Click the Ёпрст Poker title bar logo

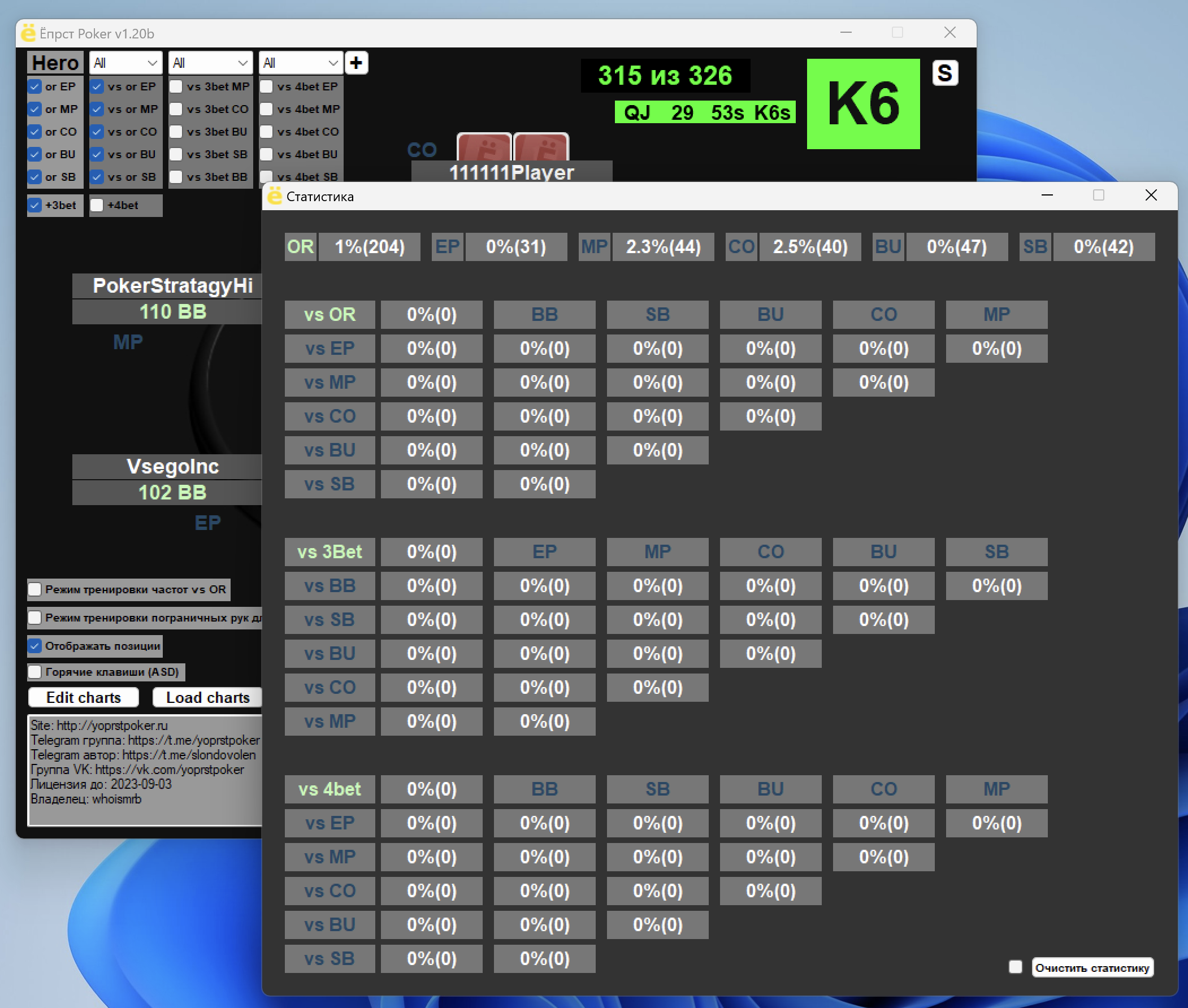click(x=28, y=33)
